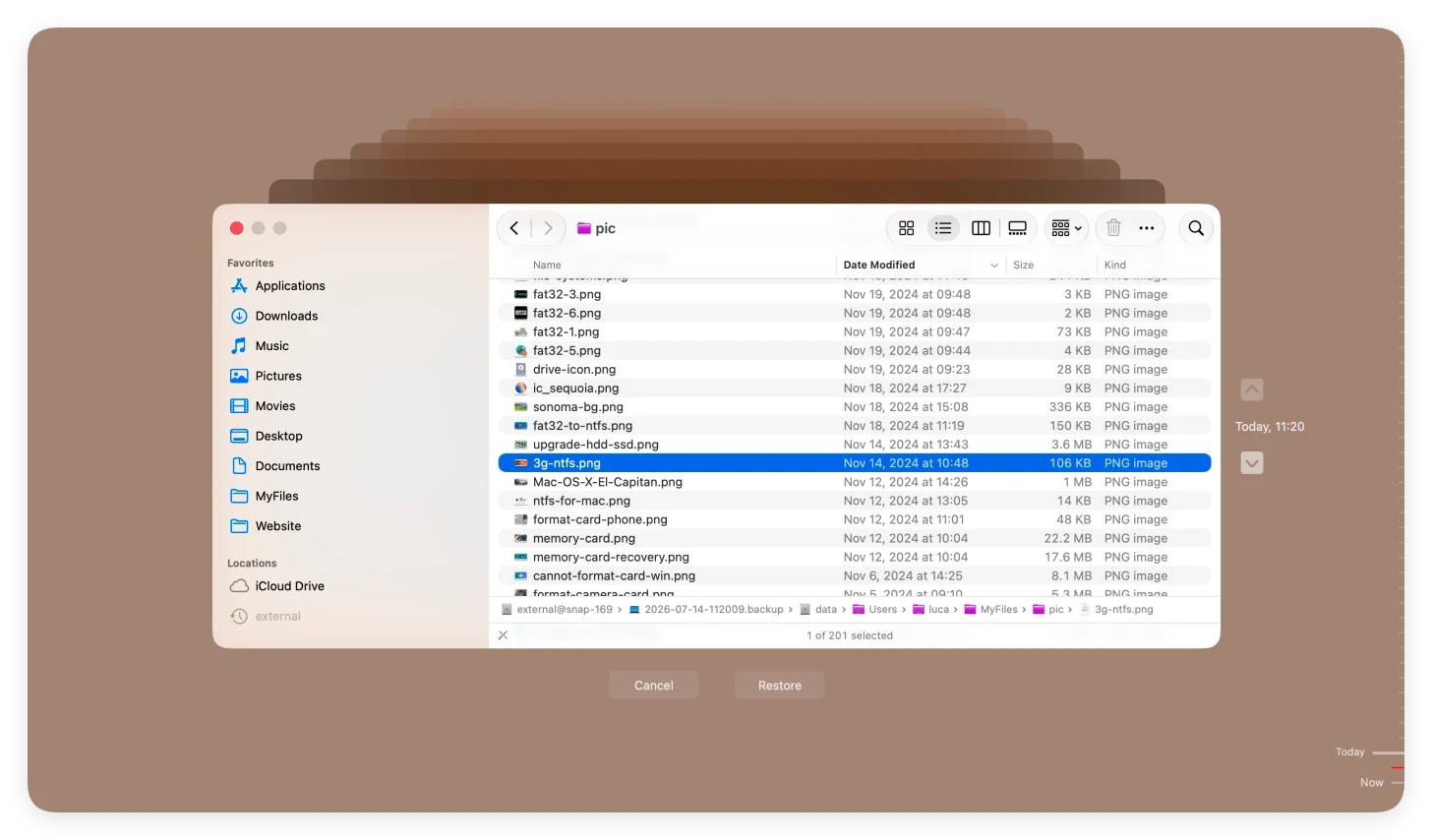Image resolution: width=1432 pixels, height=840 pixels.
Task: Click the search magnifier icon
Action: (x=1196, y=228)
